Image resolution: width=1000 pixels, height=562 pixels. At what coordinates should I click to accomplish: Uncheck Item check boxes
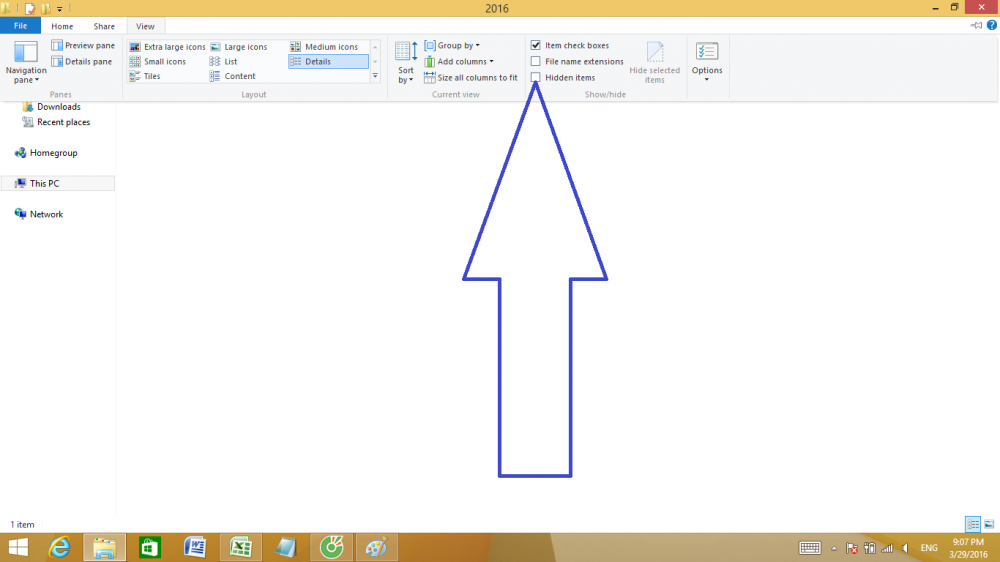pyautogui.click(x=536, y=45)
